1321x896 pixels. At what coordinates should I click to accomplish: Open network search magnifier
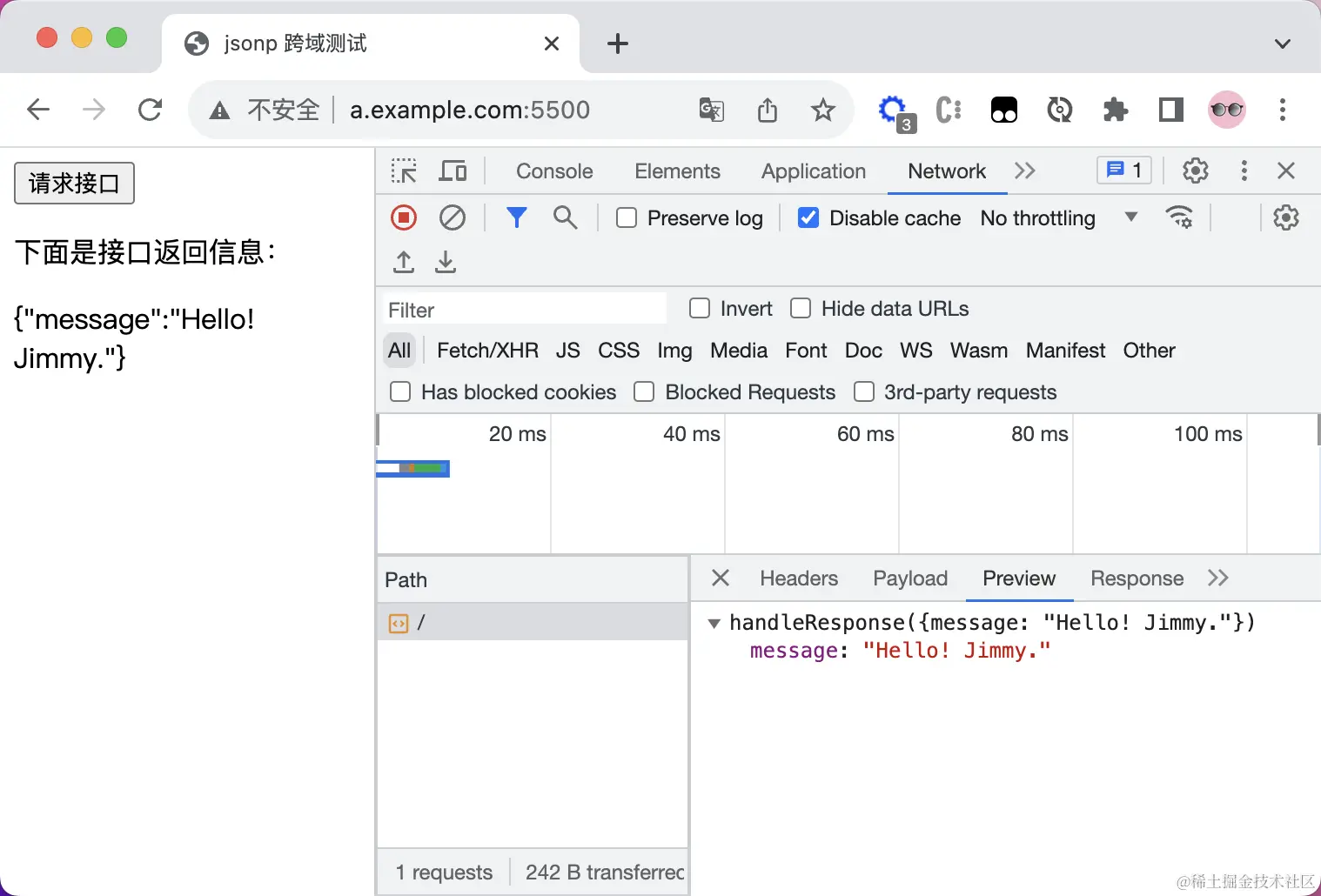pos(566,217)
